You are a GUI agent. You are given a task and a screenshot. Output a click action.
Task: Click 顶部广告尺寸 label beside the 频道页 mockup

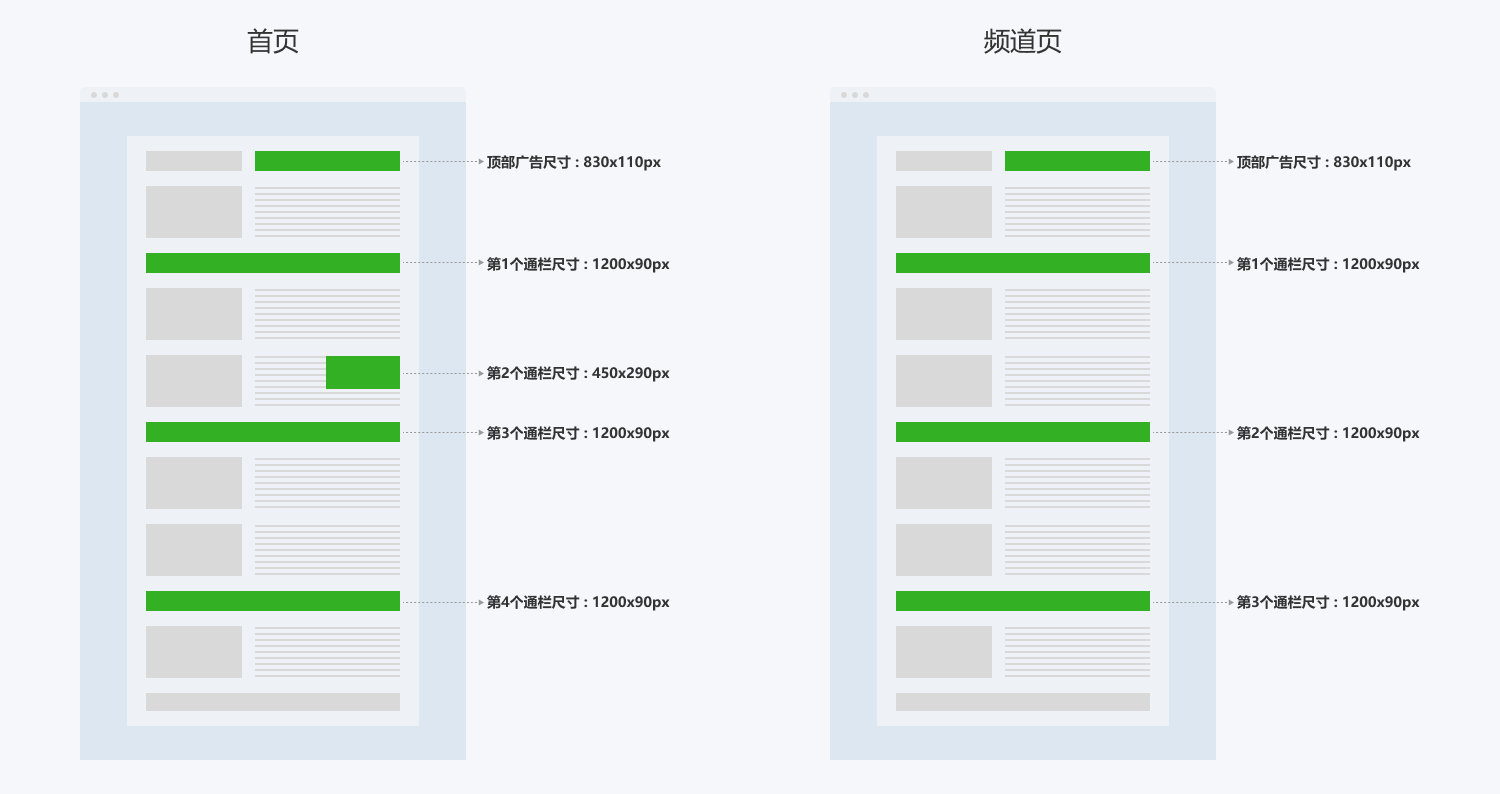click(x=1323, y=162)
